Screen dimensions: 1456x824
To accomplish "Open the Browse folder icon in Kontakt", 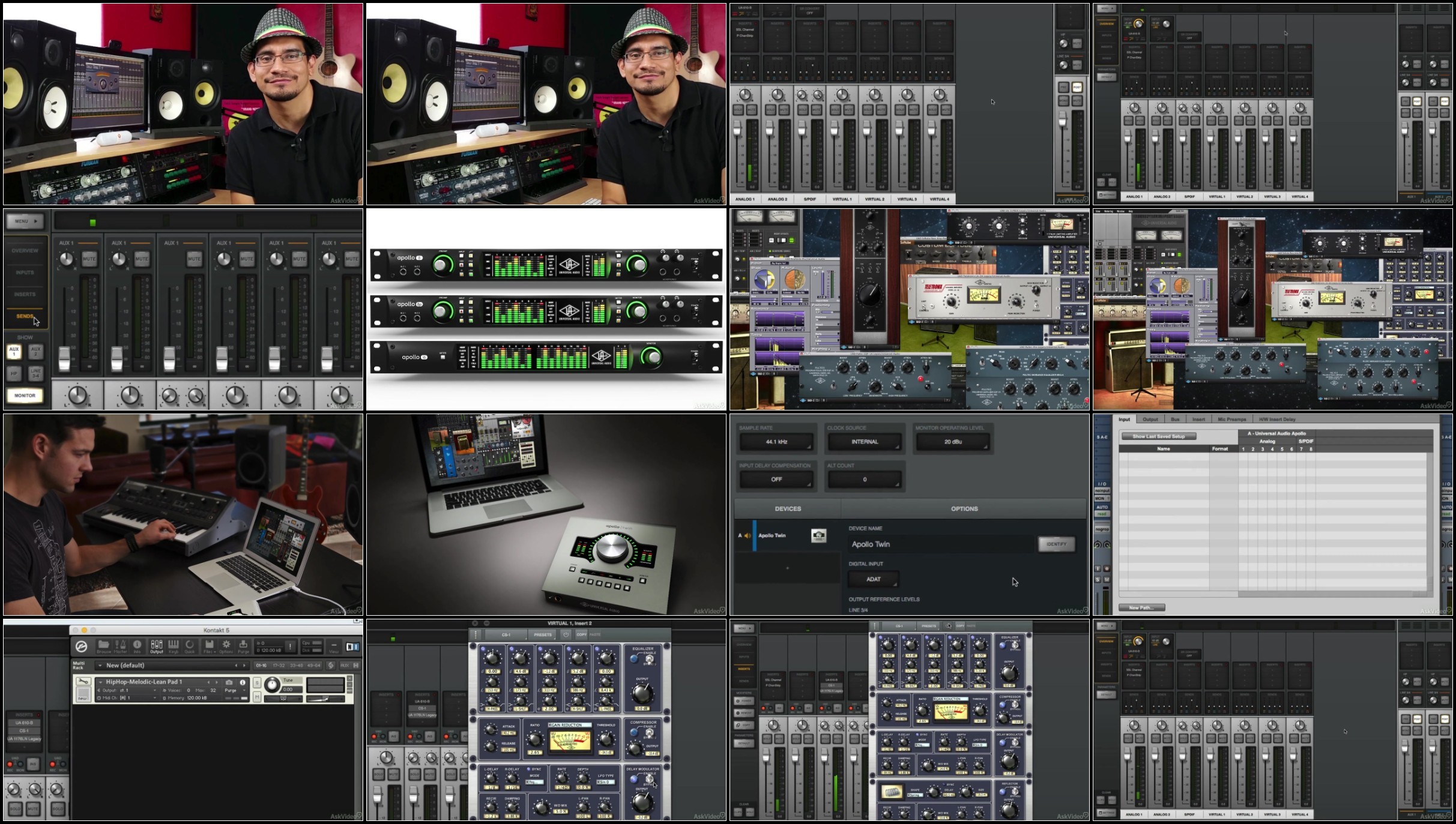I will coord(103,646).
